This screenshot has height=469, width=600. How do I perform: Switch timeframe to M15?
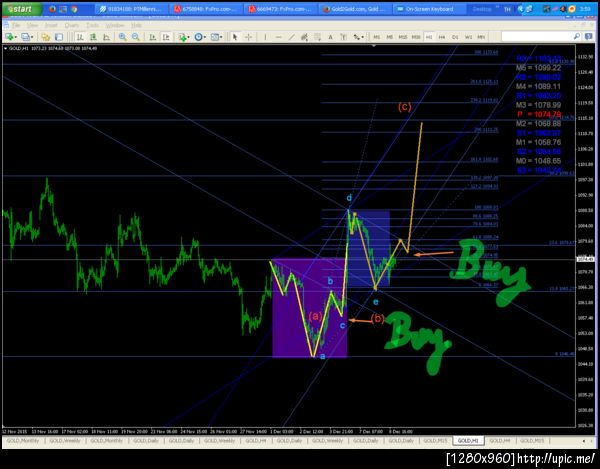point(403,37)
